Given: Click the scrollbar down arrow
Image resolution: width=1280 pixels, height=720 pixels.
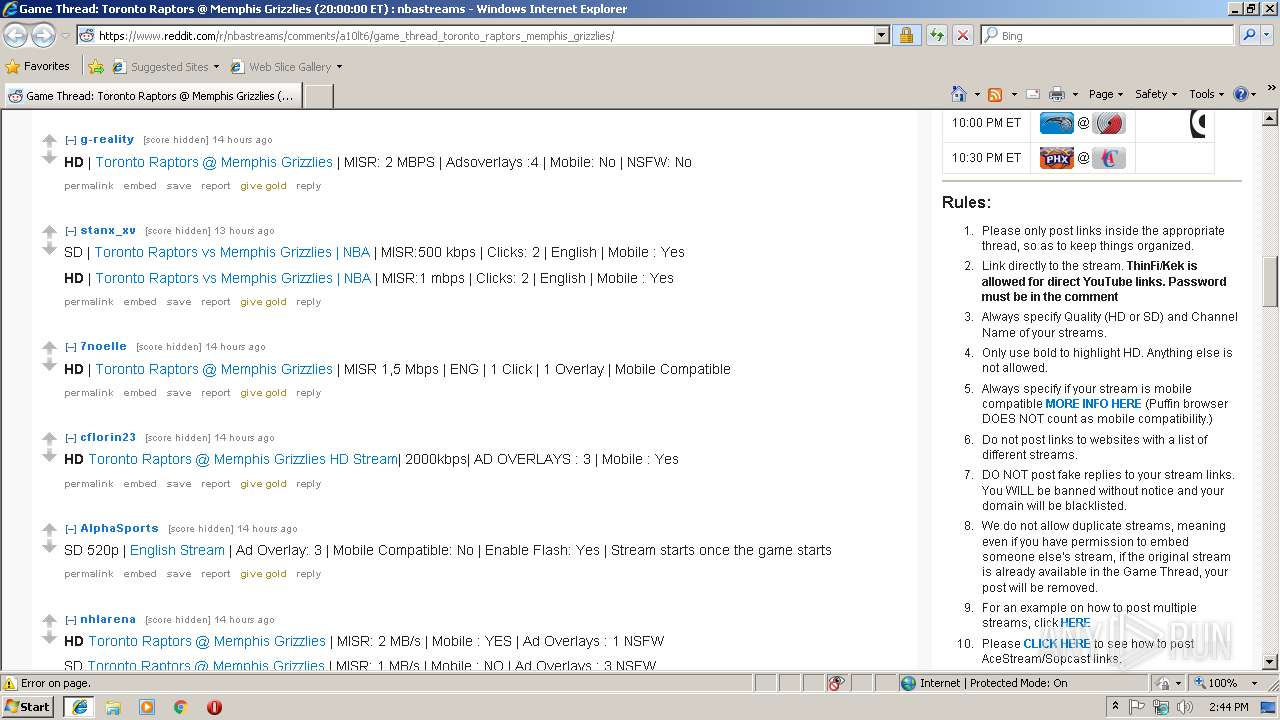Looking at the screenshot, I should coord(1270,661).
